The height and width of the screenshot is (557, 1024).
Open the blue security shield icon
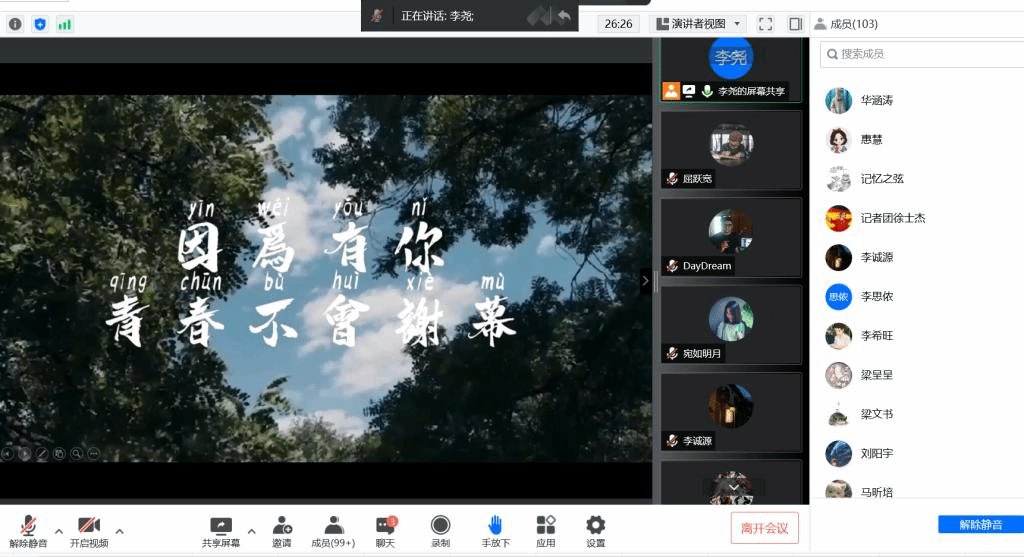click(40, 24)
